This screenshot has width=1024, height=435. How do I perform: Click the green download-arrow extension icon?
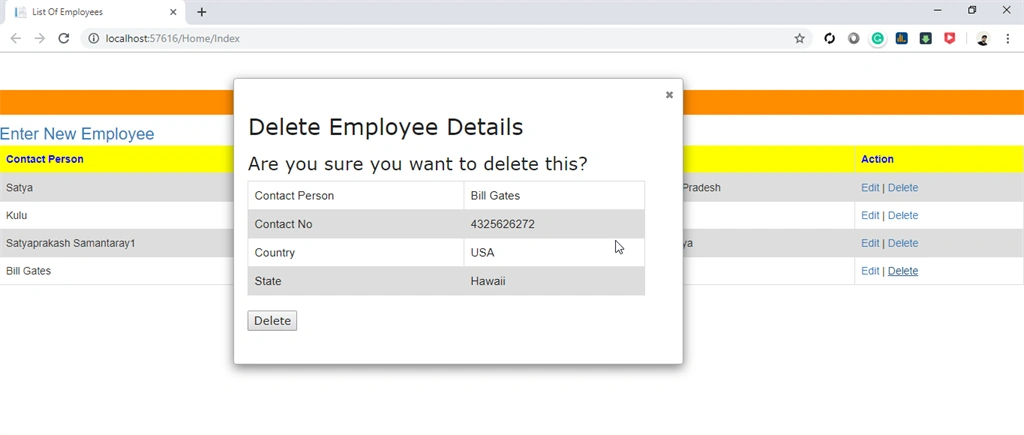pos(925,39)
